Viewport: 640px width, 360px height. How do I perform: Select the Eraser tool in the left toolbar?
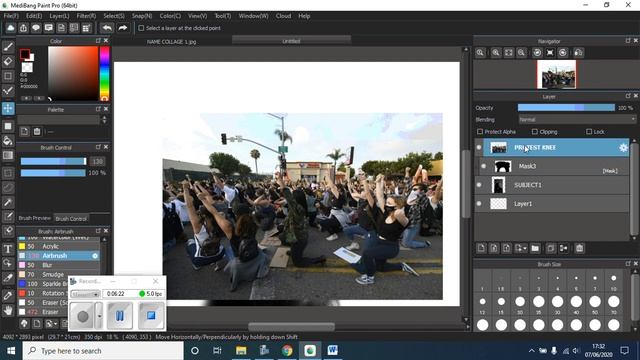tap(8, 61)
